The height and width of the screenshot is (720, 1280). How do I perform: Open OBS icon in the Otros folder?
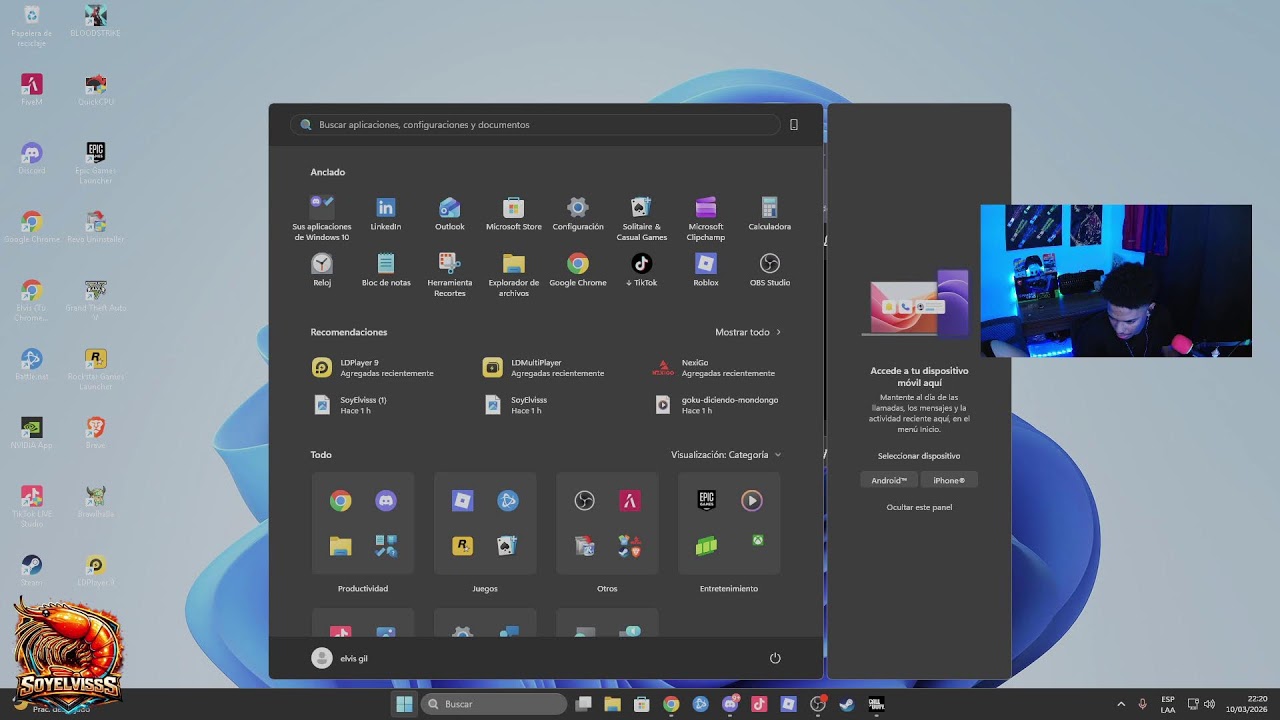[x=585, y=501]
